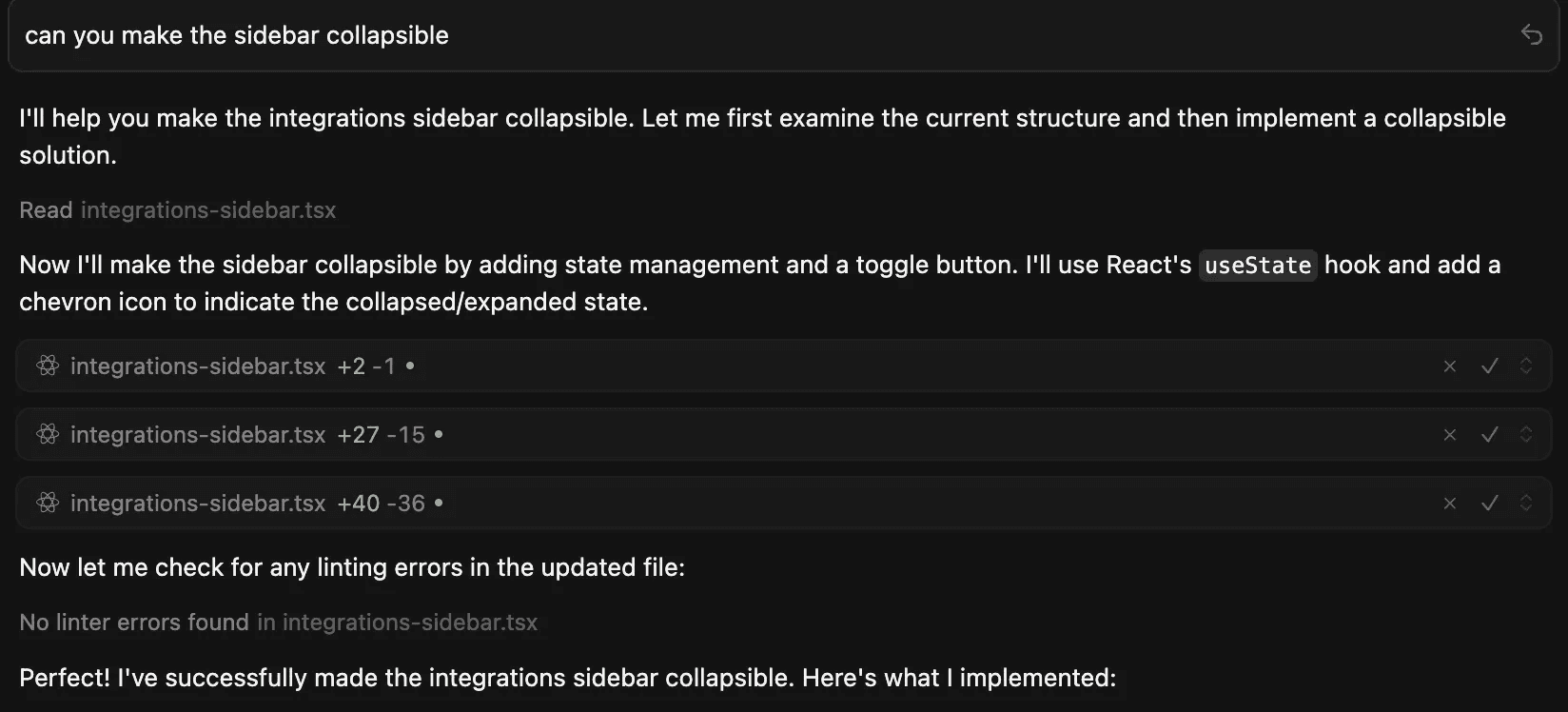The height and width of the screenshot is (712, 1568).
Task: Expand the +2 -1 diff block
Action: pos(1526,366)
